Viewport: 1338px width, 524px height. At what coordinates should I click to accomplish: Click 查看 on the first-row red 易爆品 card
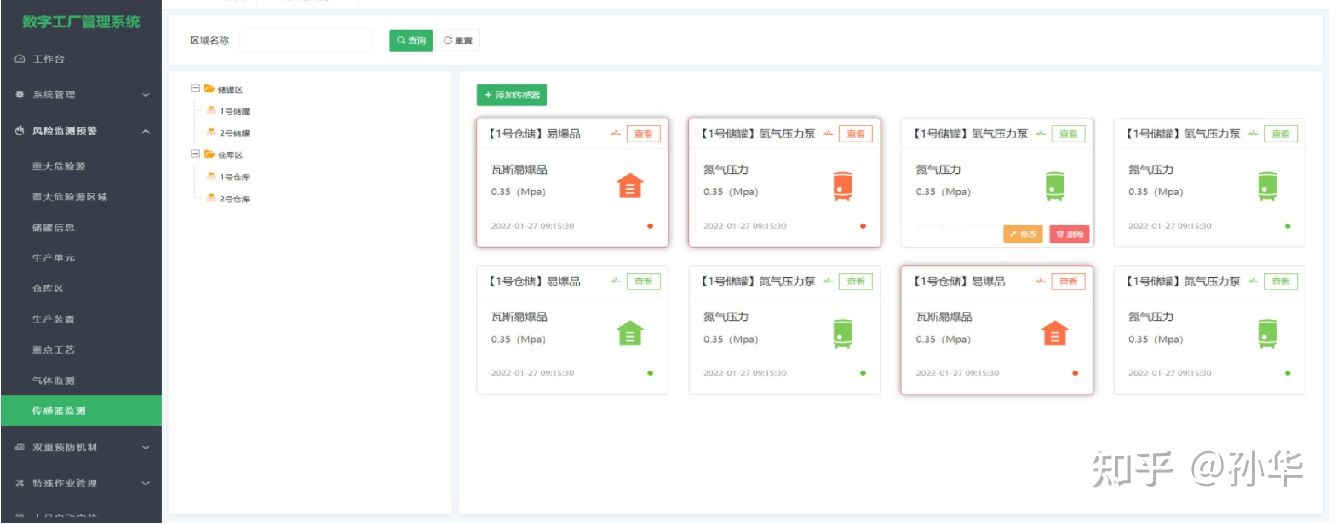(644, 134)
